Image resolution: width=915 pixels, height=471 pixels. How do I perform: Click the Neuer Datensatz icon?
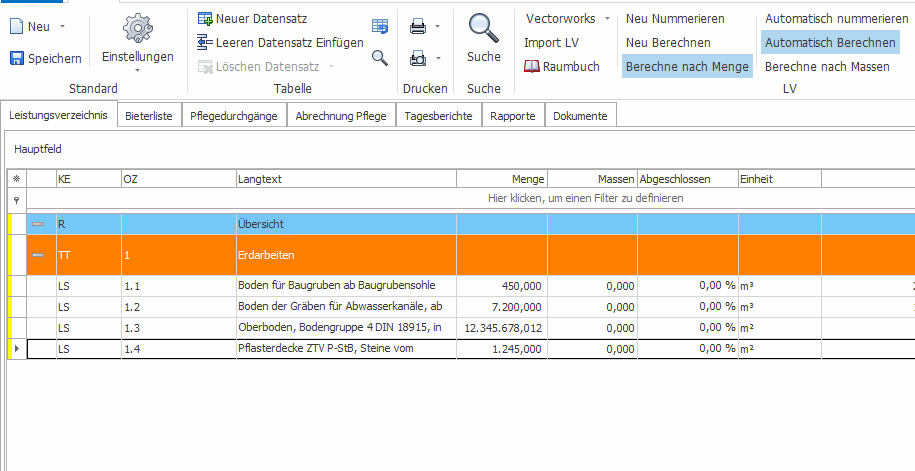[205, 19]
